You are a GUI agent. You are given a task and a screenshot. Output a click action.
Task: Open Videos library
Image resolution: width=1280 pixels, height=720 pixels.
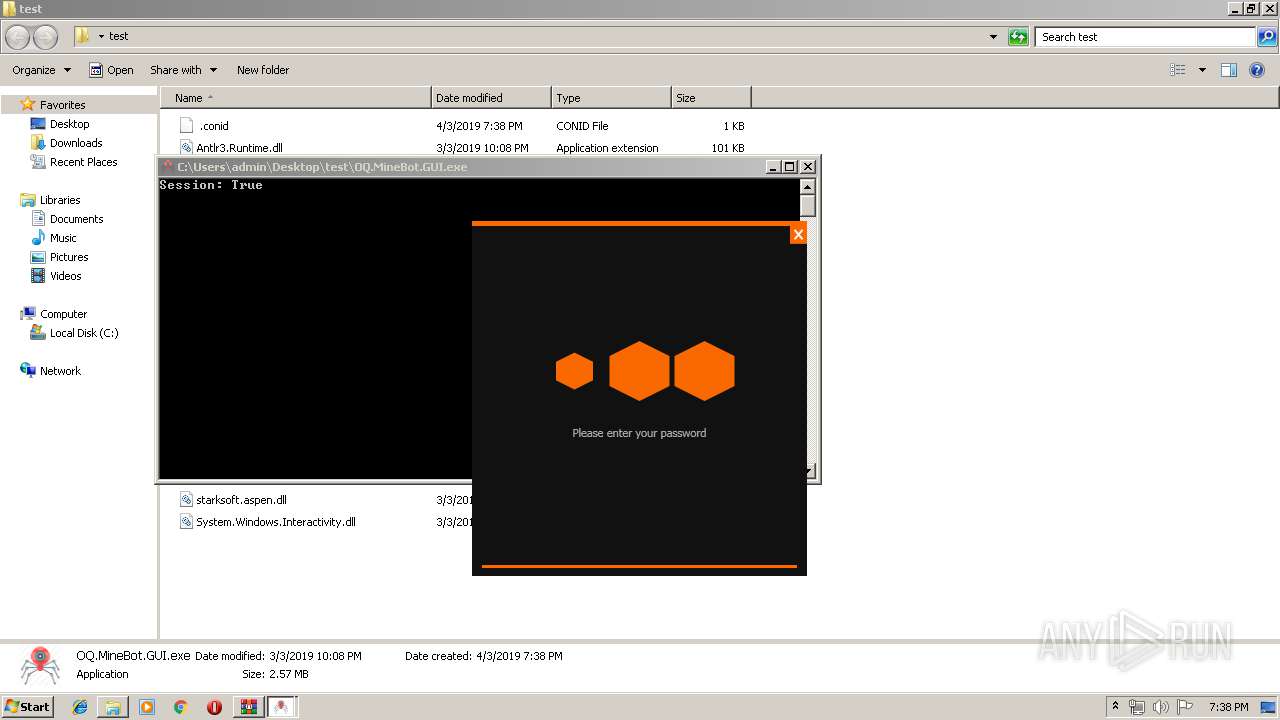[65, 276]
